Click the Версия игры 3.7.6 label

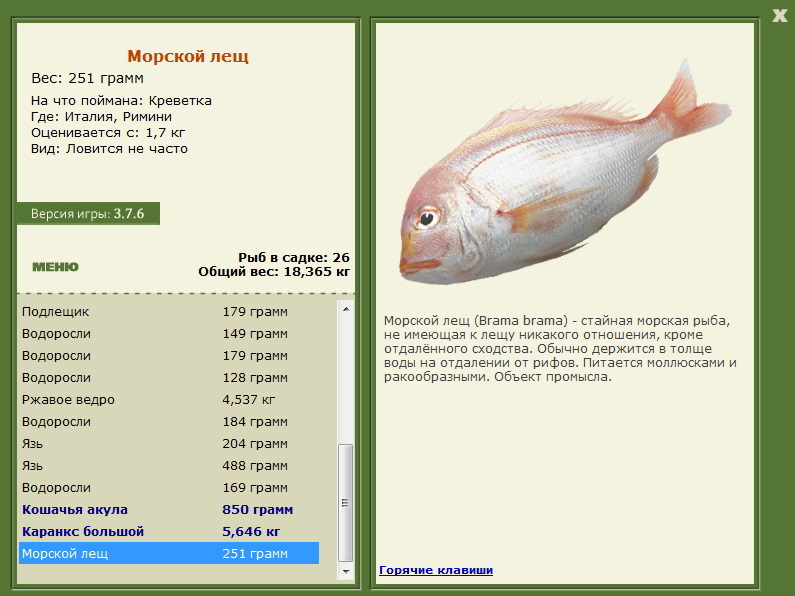click(88, 214)
